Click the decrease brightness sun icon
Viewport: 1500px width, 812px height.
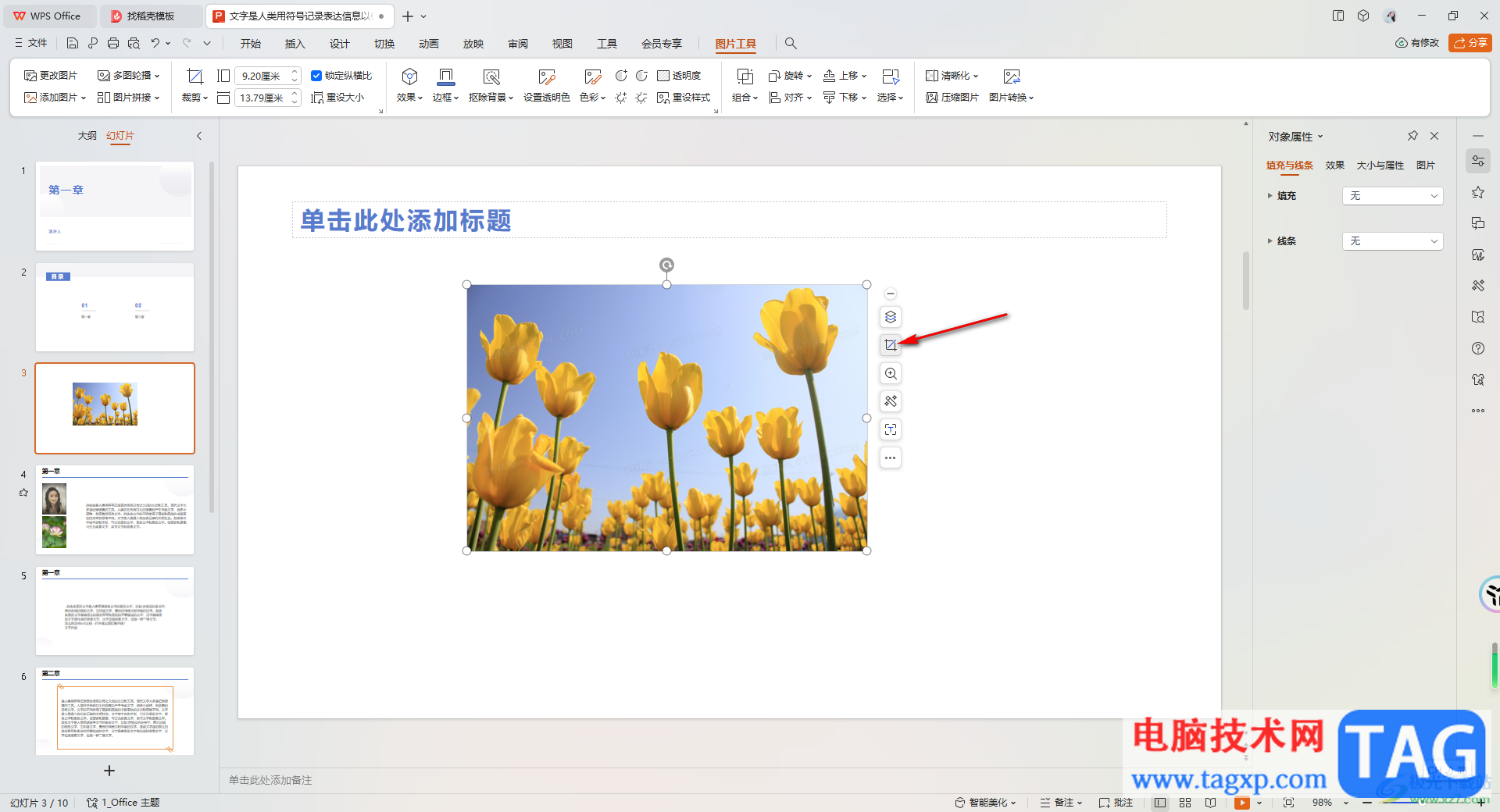click(641, 98)
